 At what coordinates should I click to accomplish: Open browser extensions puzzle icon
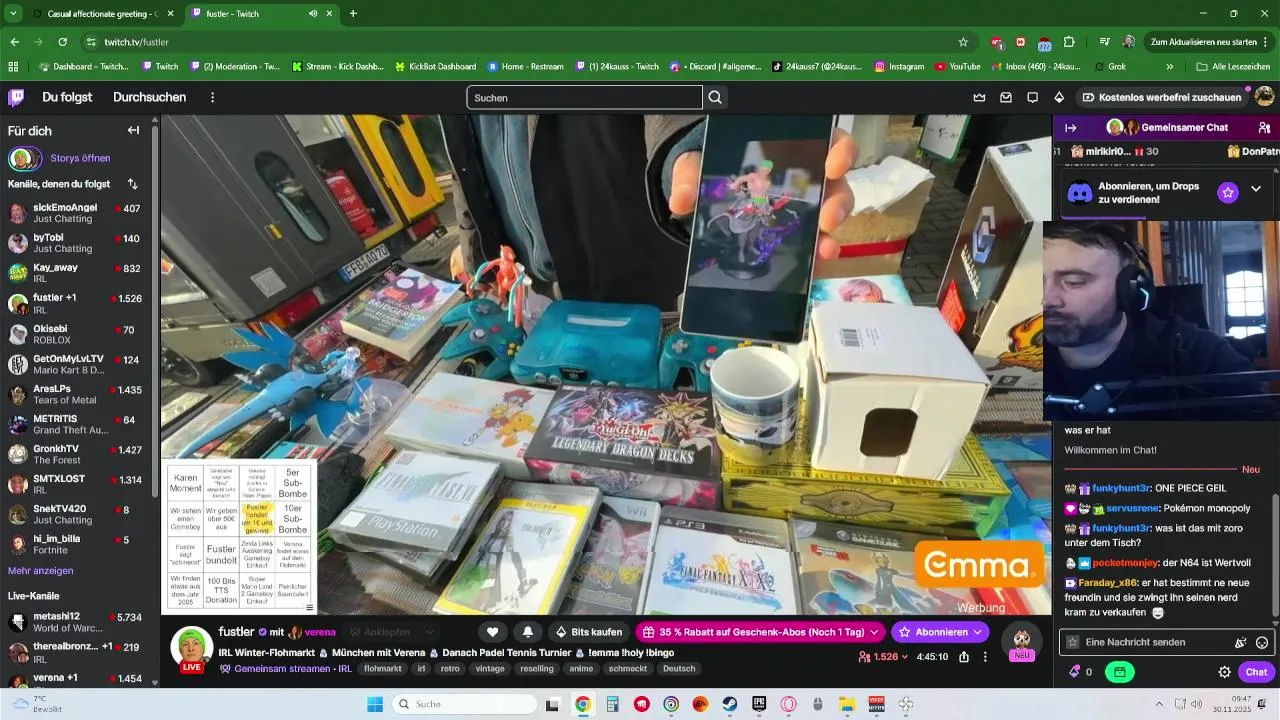pos(1069,42)
